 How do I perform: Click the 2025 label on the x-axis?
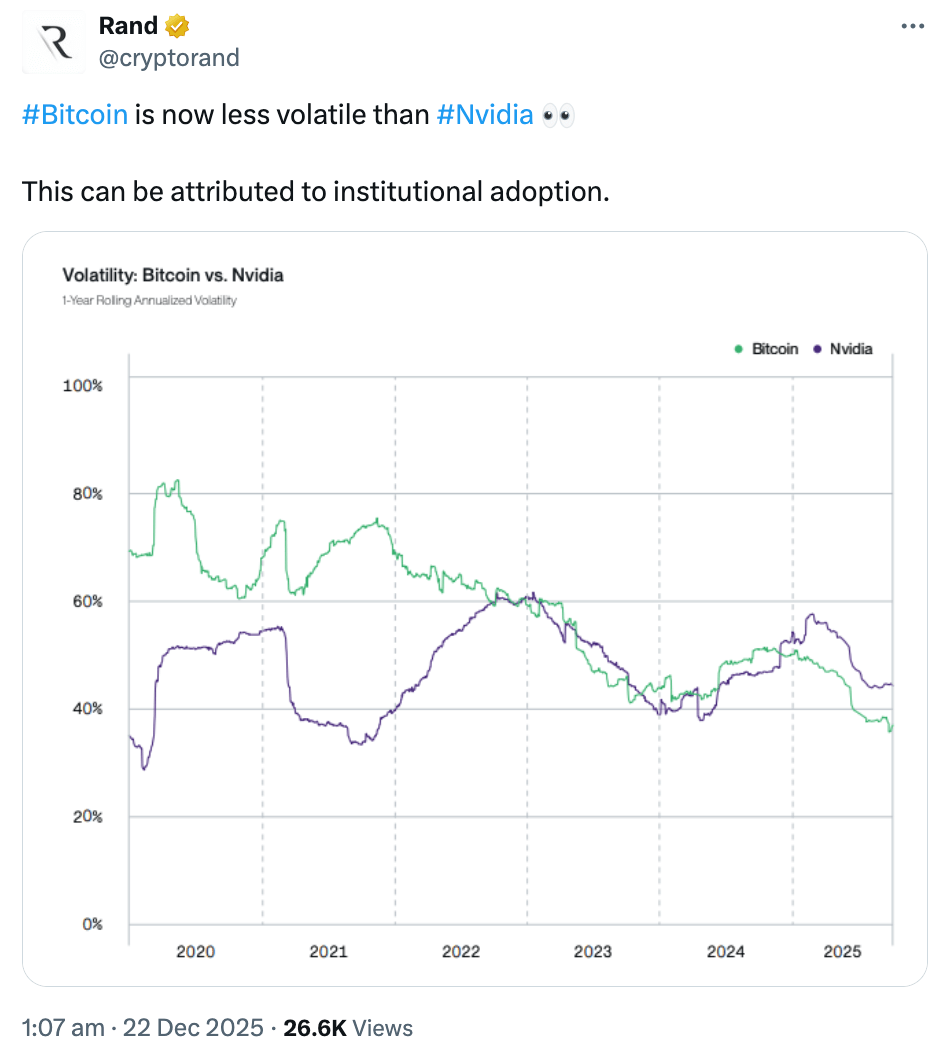842,952
